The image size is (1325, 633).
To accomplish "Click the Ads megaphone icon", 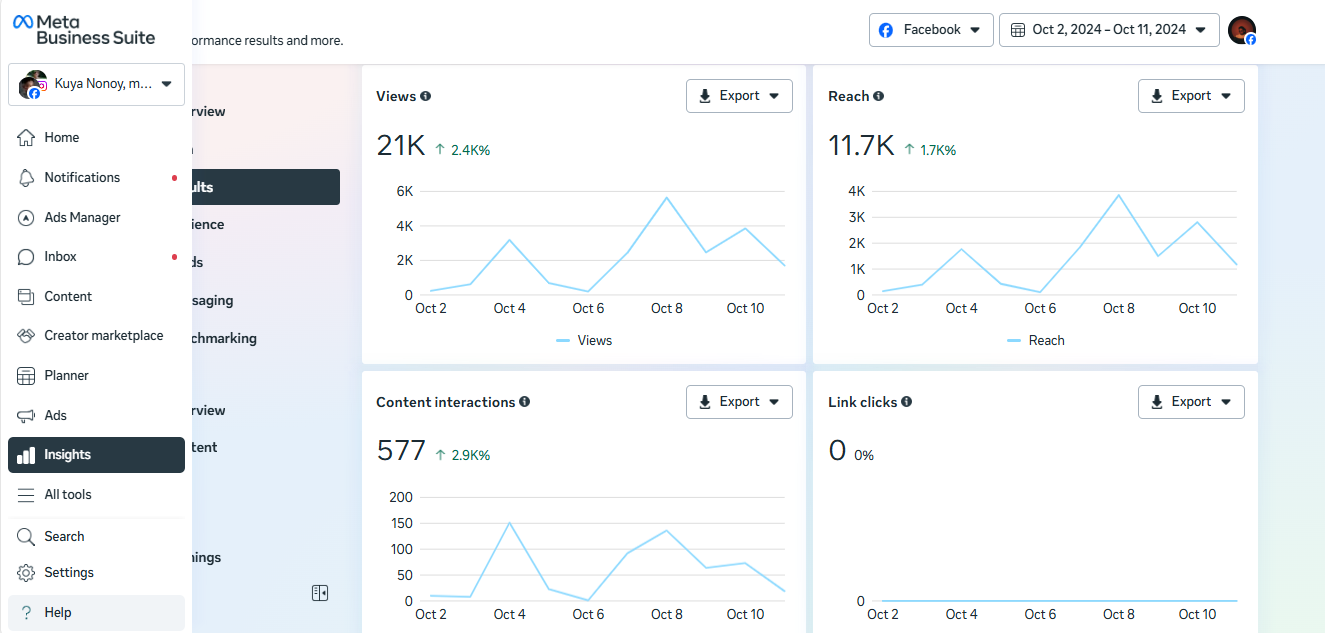I will pyautogui.click(x=26, y=415).
